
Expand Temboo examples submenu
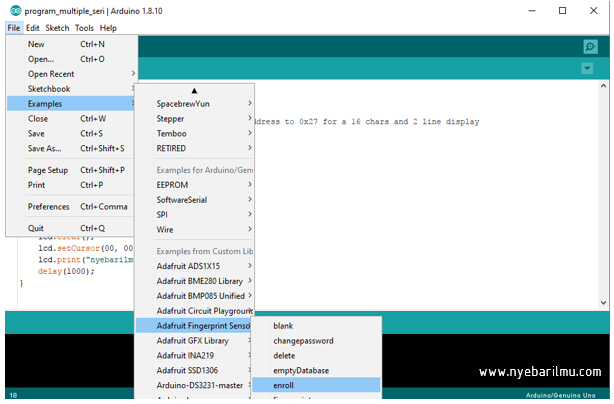195,133
